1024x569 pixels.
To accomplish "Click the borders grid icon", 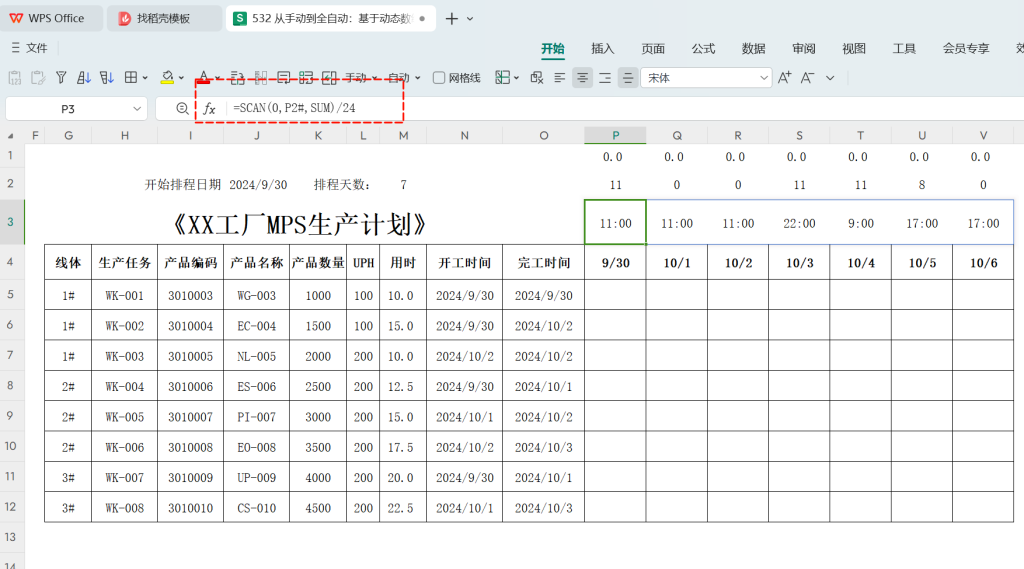I will (x=131, y=78).
